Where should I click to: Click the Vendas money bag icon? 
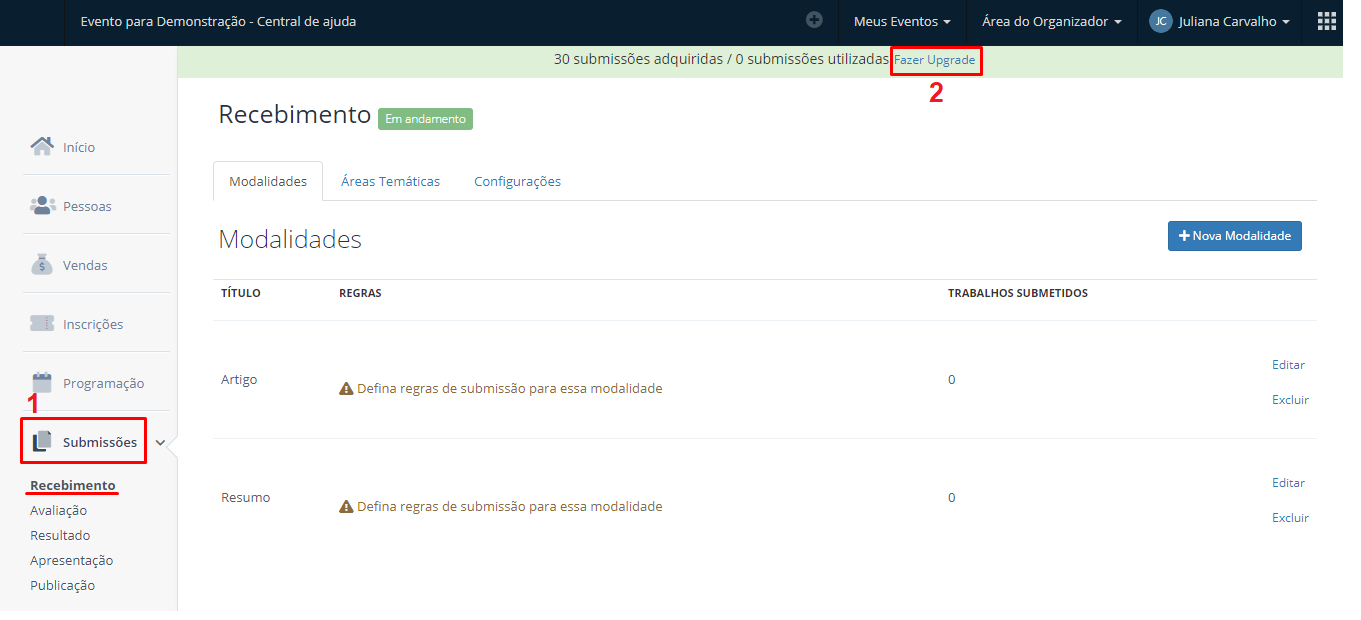pyautogui.click(x=42, y=265)
